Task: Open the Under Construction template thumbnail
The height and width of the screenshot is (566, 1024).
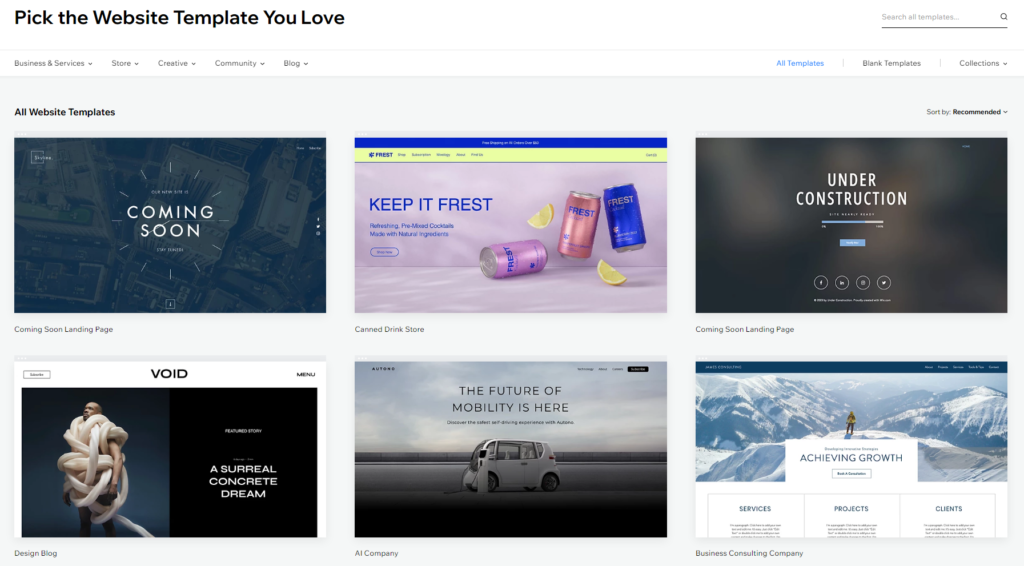Action: tap(851, 225)
